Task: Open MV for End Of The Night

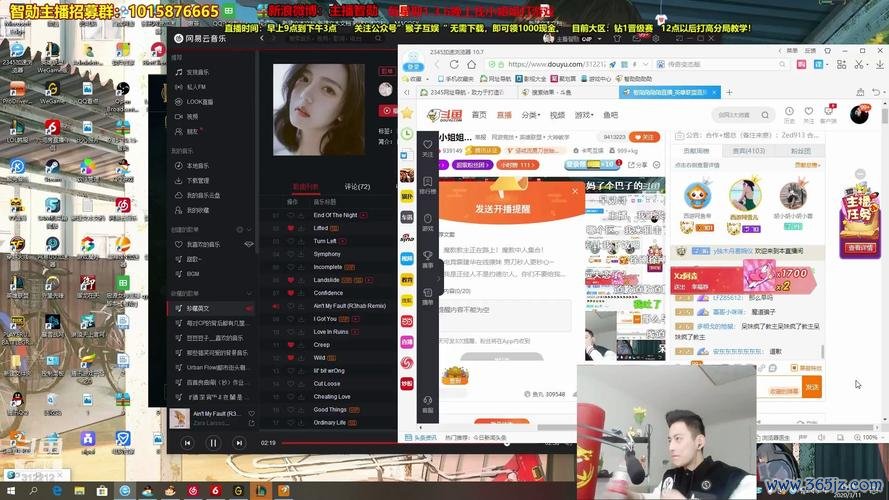Action: [x=363, y=215]
